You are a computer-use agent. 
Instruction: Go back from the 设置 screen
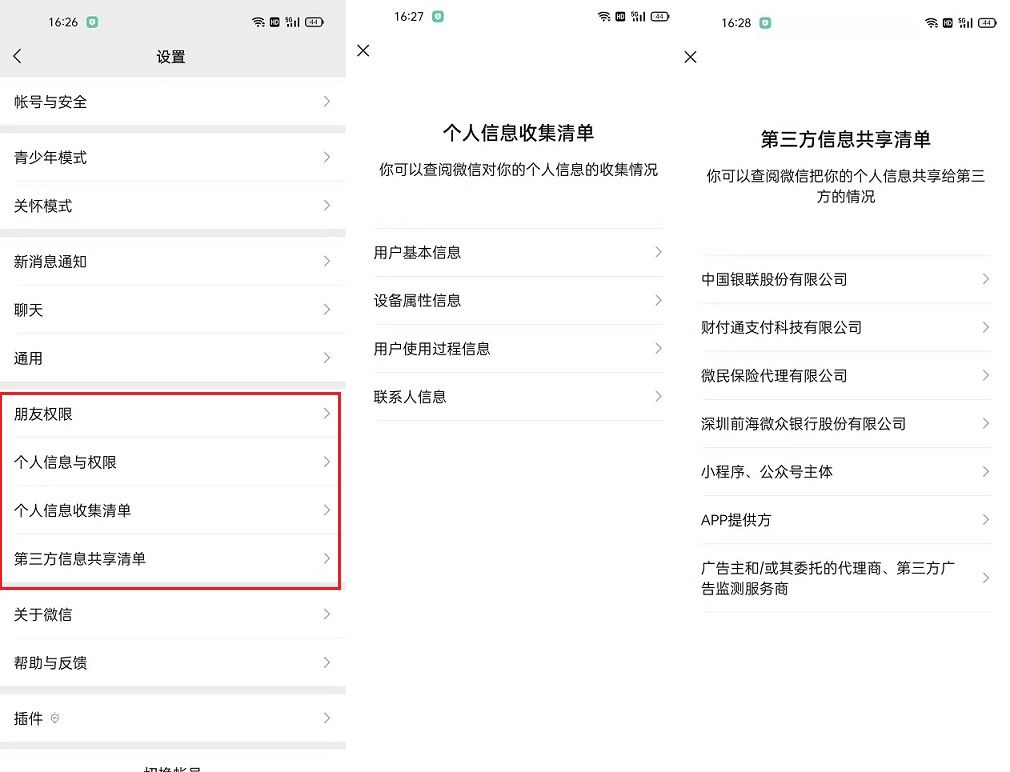coord(17,56)
